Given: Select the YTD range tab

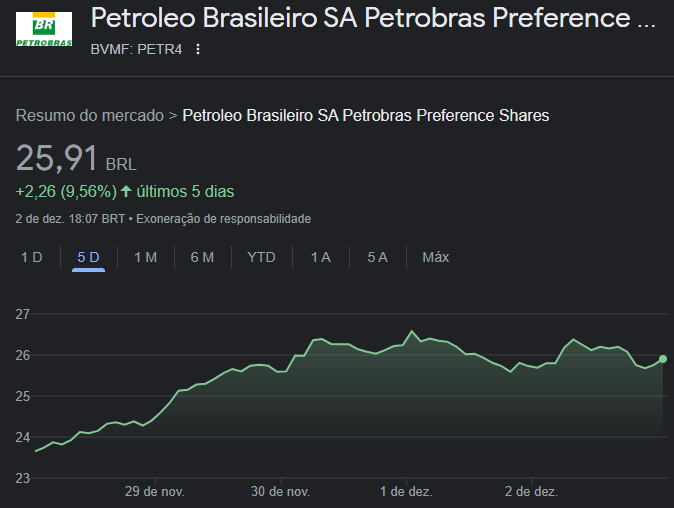Looking at the screenshot, I should [261, 257].
